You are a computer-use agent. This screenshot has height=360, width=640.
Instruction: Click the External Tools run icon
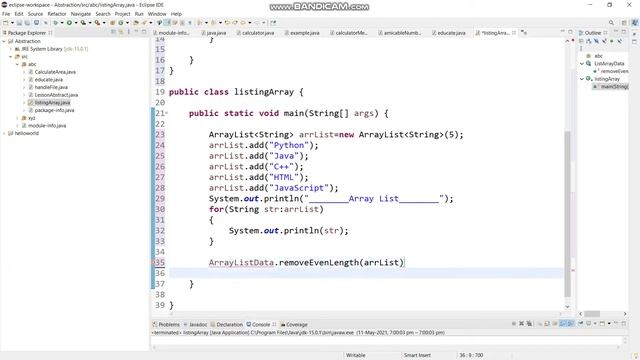point(97,23)
